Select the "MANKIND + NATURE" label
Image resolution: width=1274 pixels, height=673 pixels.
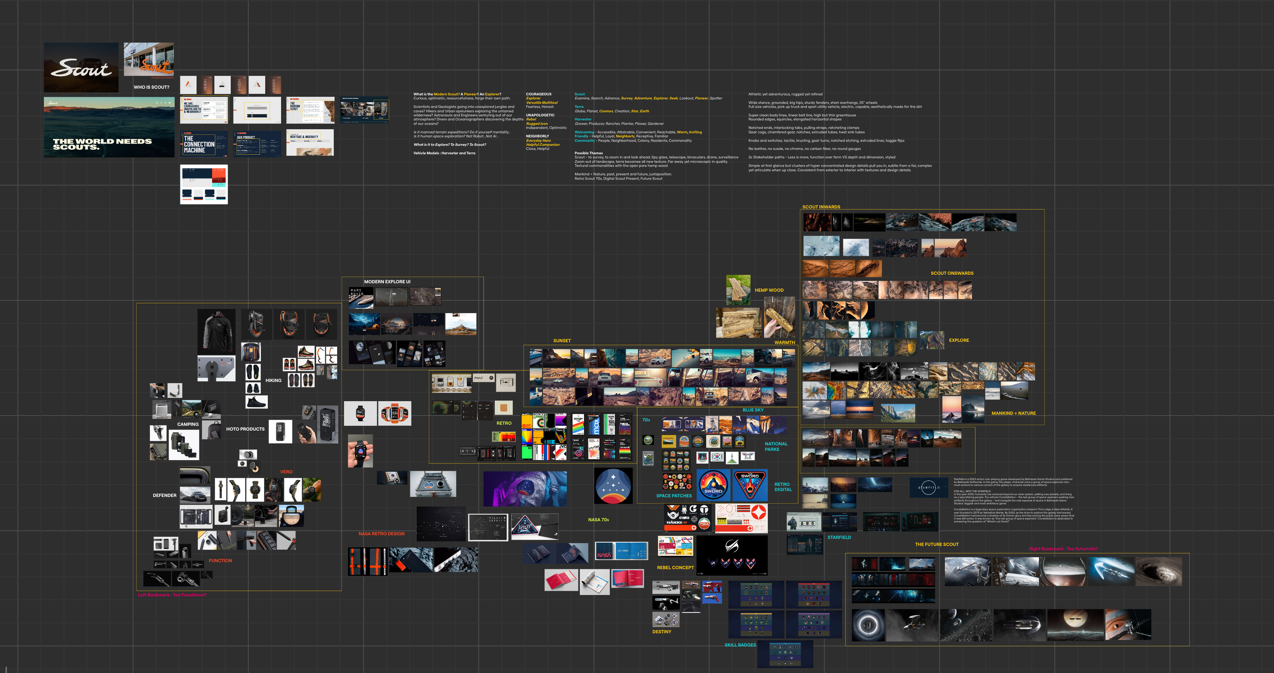coord(1013,413)
